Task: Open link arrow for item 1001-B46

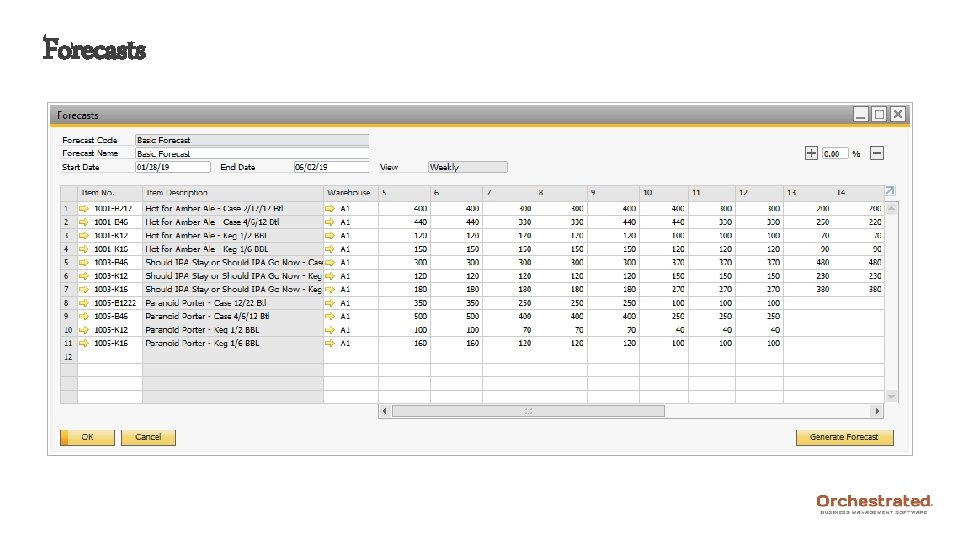Action: pyautogui.click(x=84, y=222)
